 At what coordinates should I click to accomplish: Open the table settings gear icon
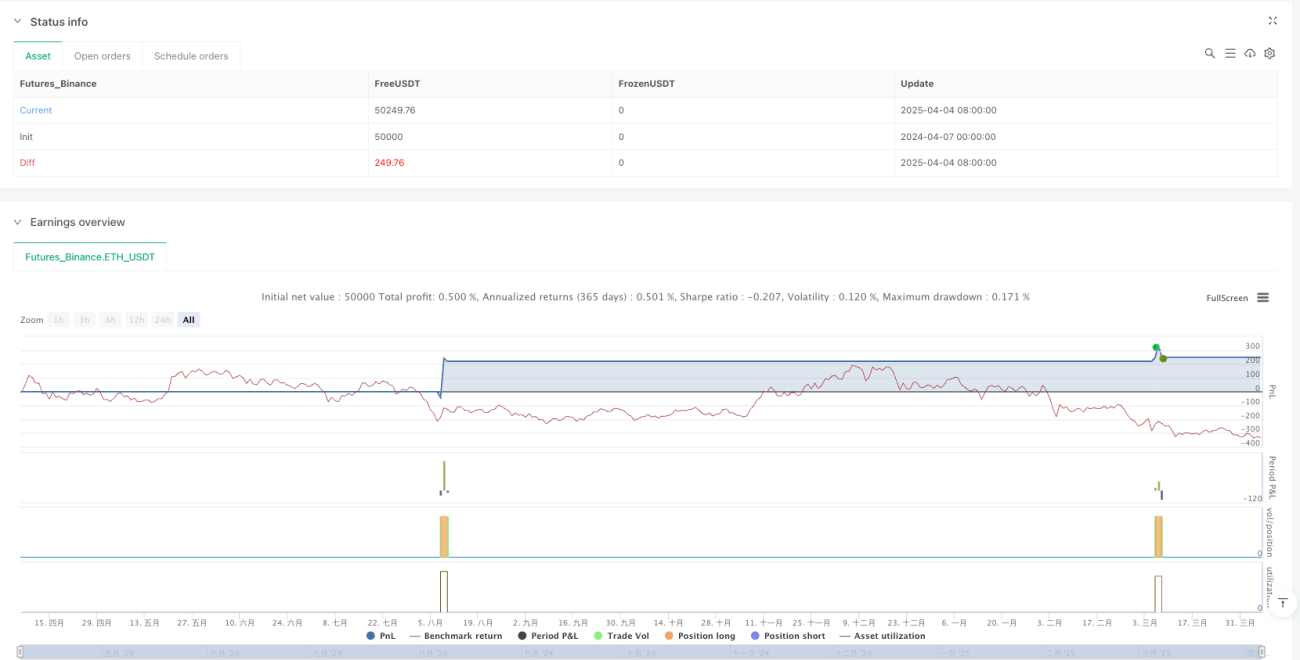click(1270, 53)
